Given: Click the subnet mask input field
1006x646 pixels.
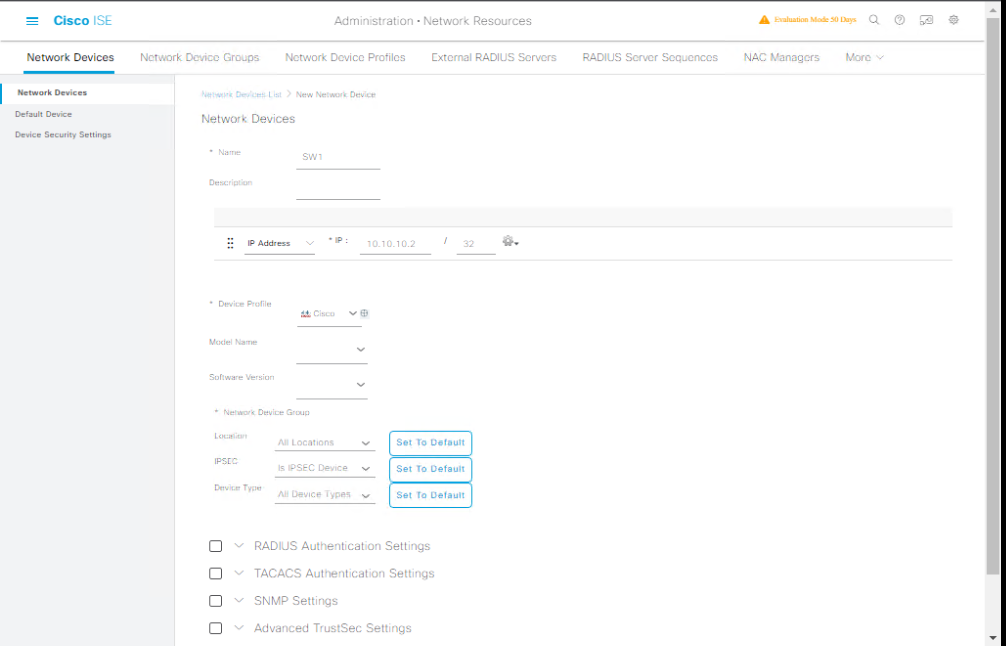Looking at the screenshot, I should point(476,244).
